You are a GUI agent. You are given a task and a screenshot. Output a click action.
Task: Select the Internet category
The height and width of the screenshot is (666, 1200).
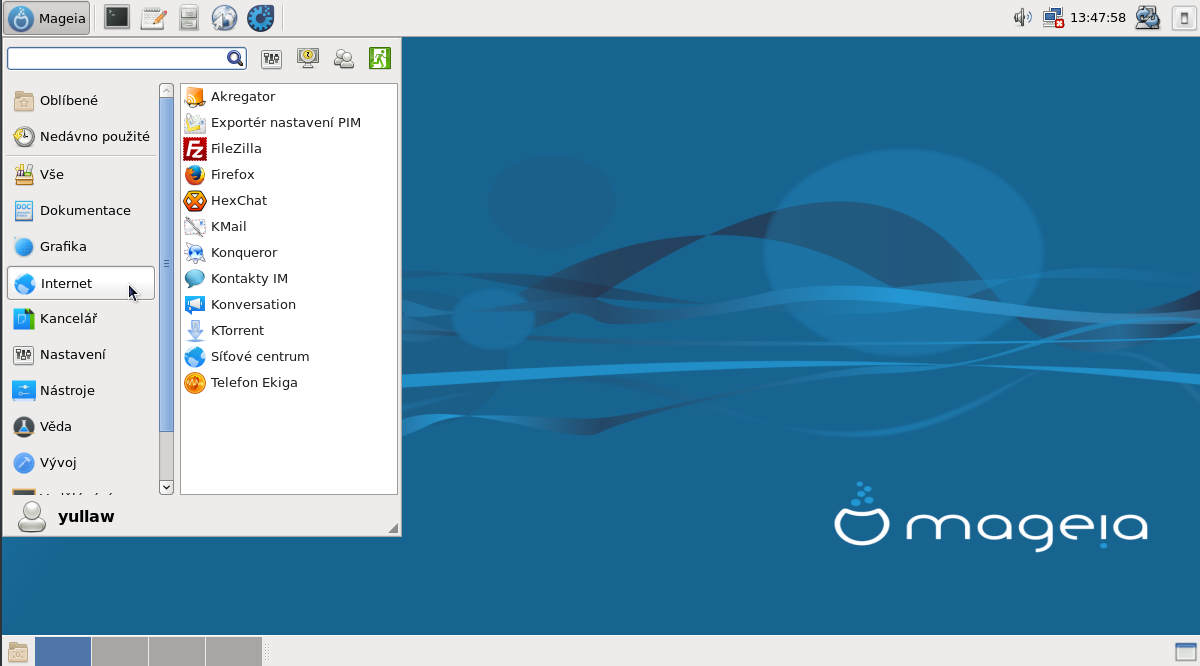click(81, 283)
